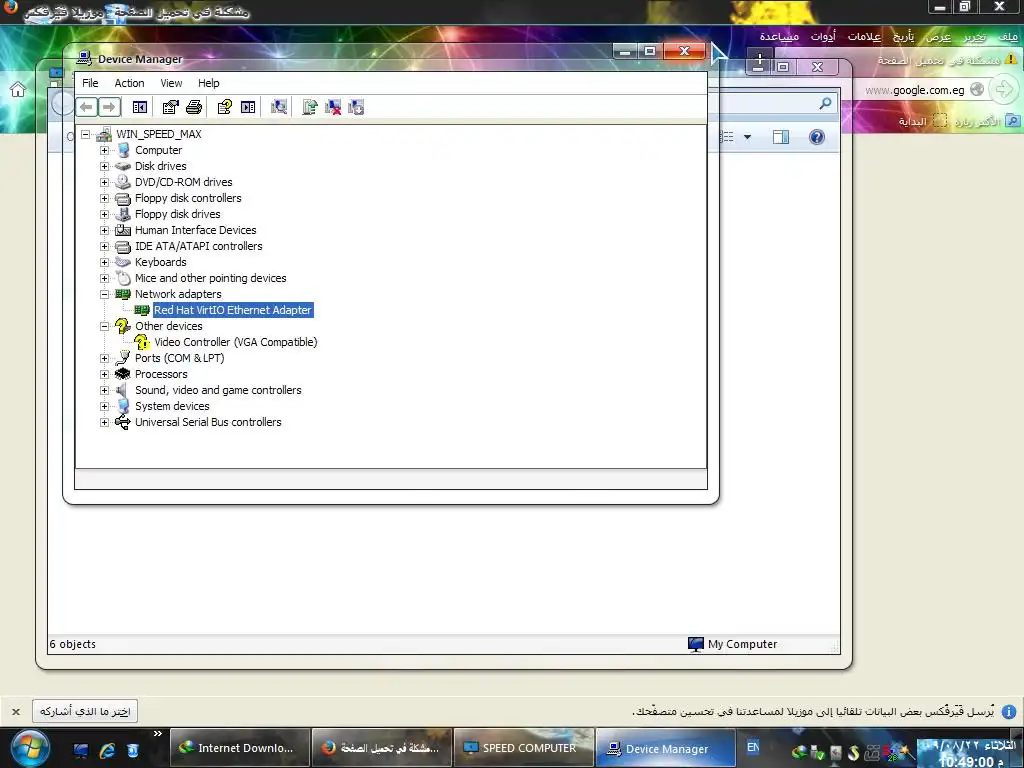Click the Show Desktop quick launch icon

(x=81, y=750)
